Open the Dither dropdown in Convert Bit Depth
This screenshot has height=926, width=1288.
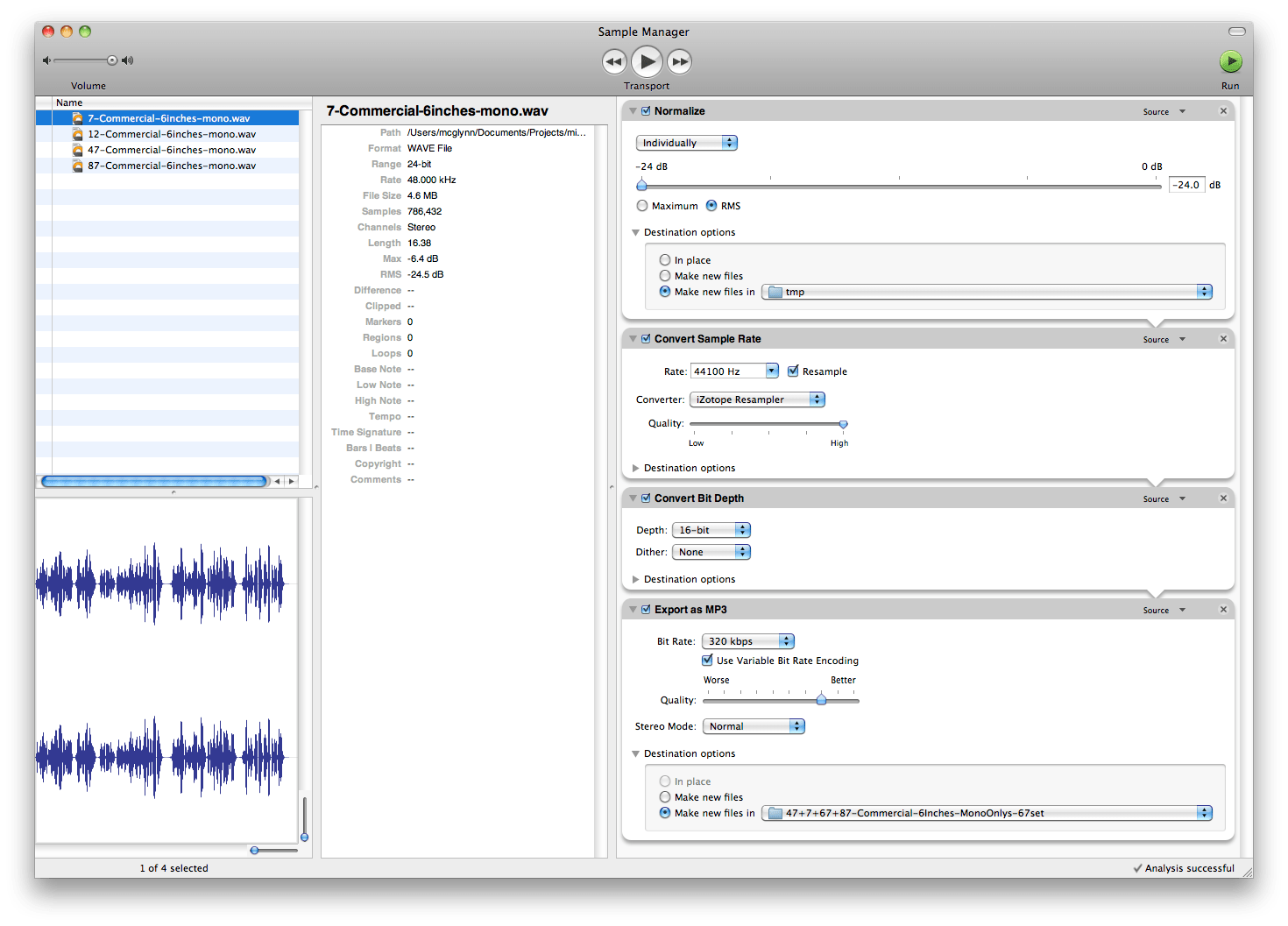click(x=711, y=552)
